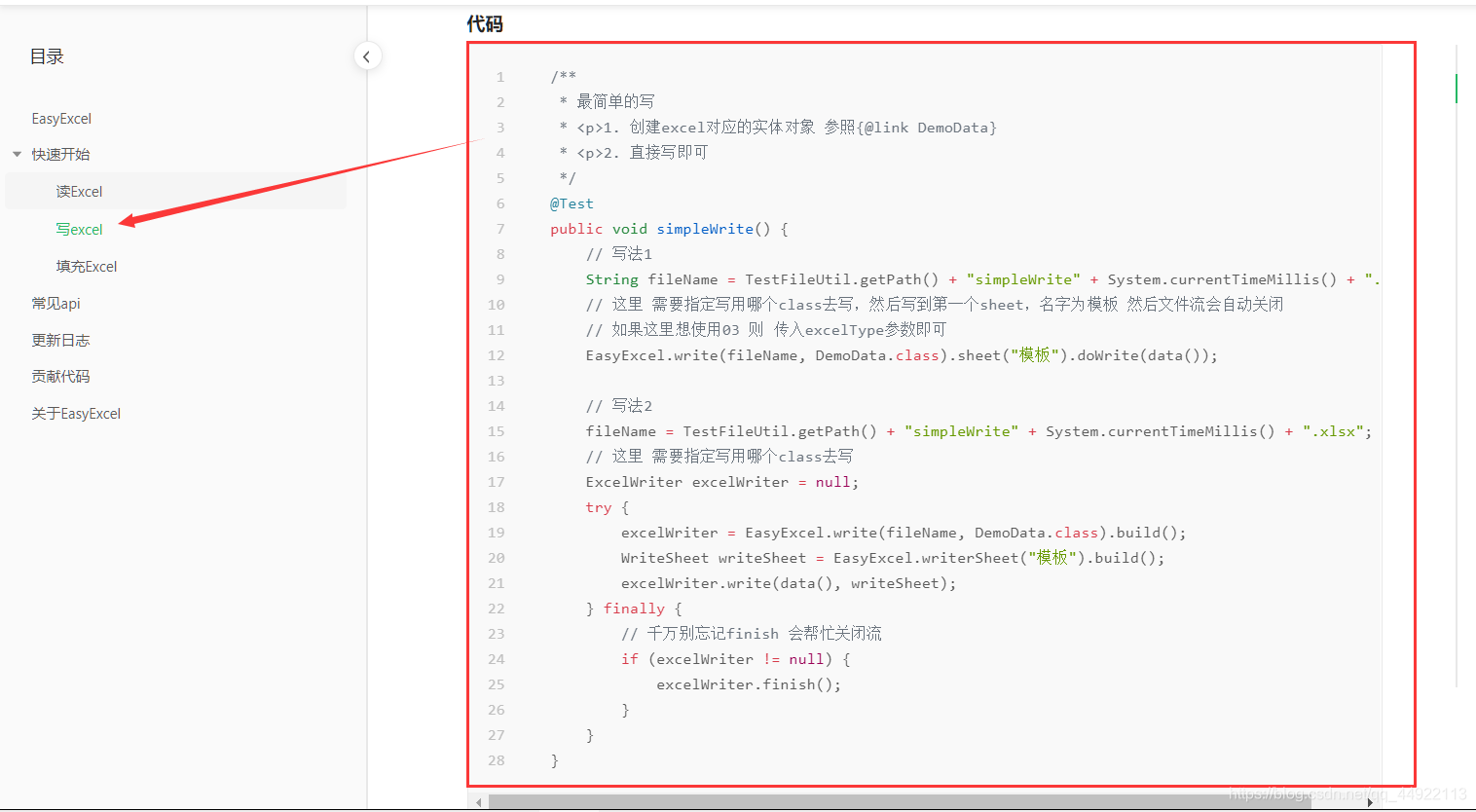Click the '千万别忘记finish' comment line
This screenshot has height=812, width=1476.
(x=752, y=634)
